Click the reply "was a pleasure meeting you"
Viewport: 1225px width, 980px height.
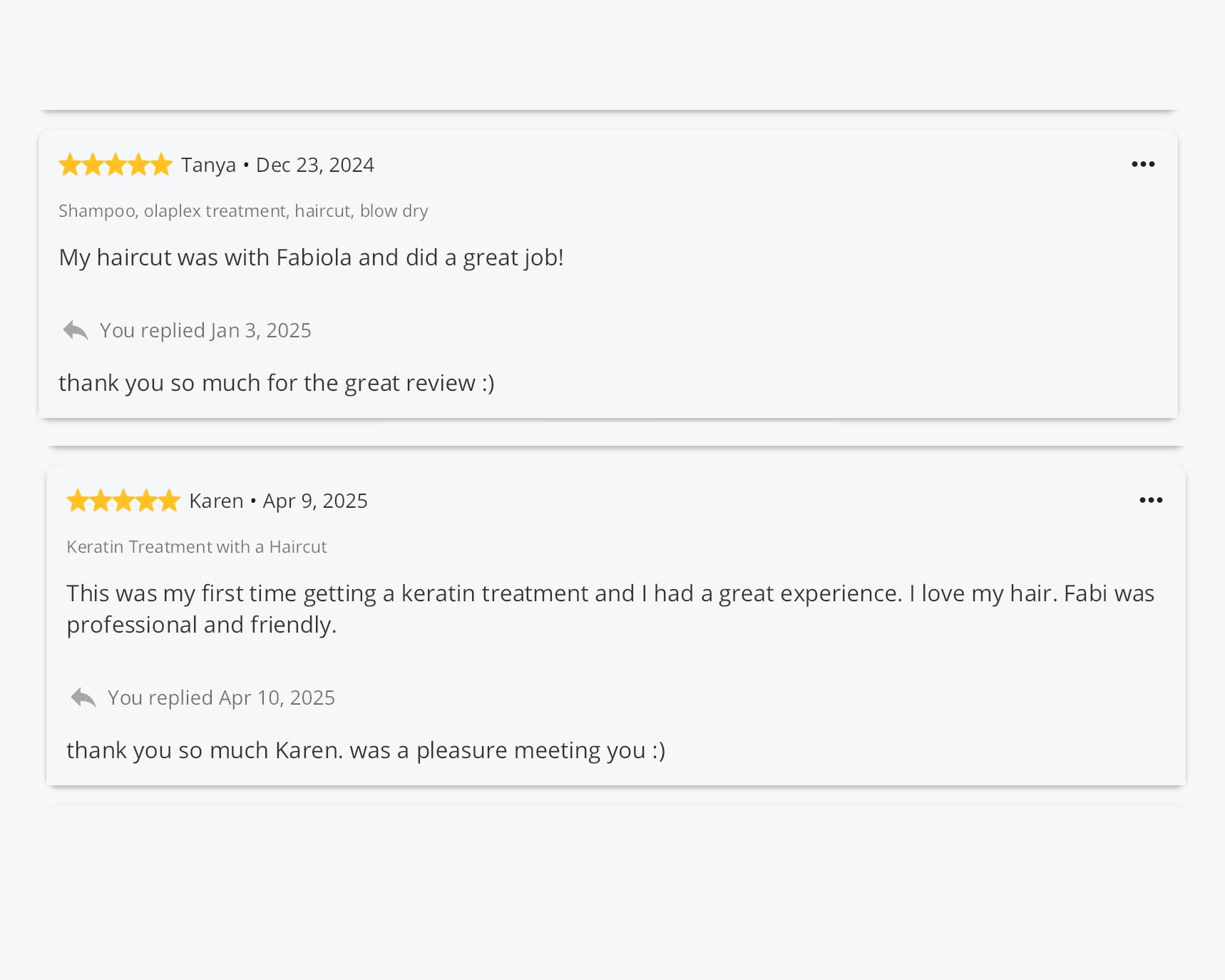[x=365, y=751]
